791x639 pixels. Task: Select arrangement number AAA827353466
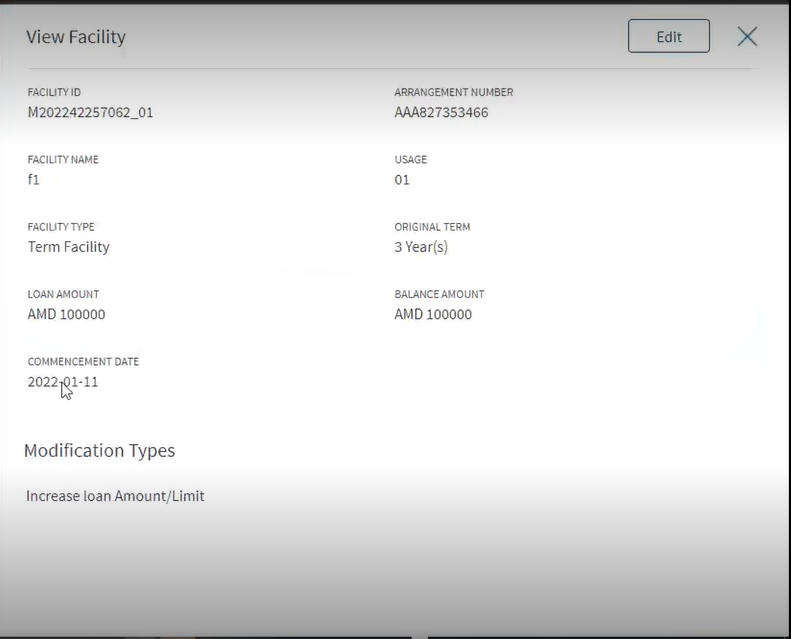pyautogui.click(x=441, y=112)
